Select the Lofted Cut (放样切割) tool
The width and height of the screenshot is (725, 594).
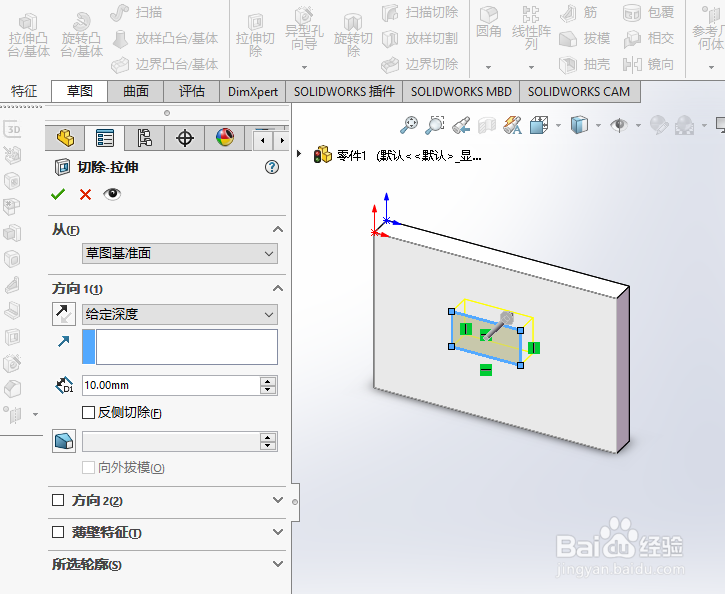point(420,38)
